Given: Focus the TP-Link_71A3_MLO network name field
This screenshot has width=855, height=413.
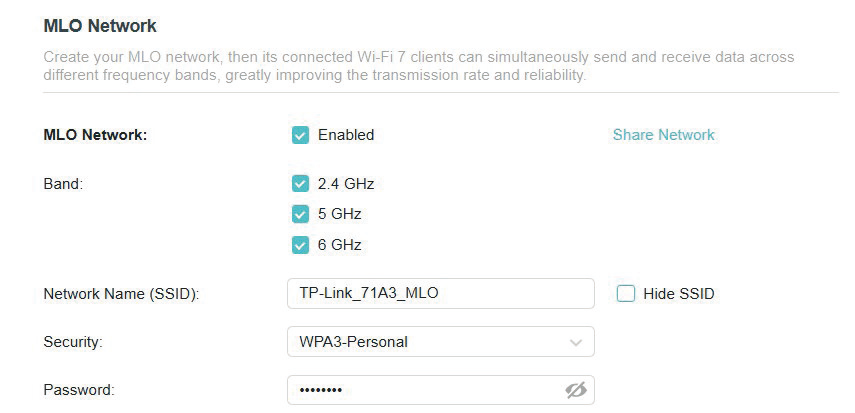Looking at the screenshot, I should [x=440, y=294].
